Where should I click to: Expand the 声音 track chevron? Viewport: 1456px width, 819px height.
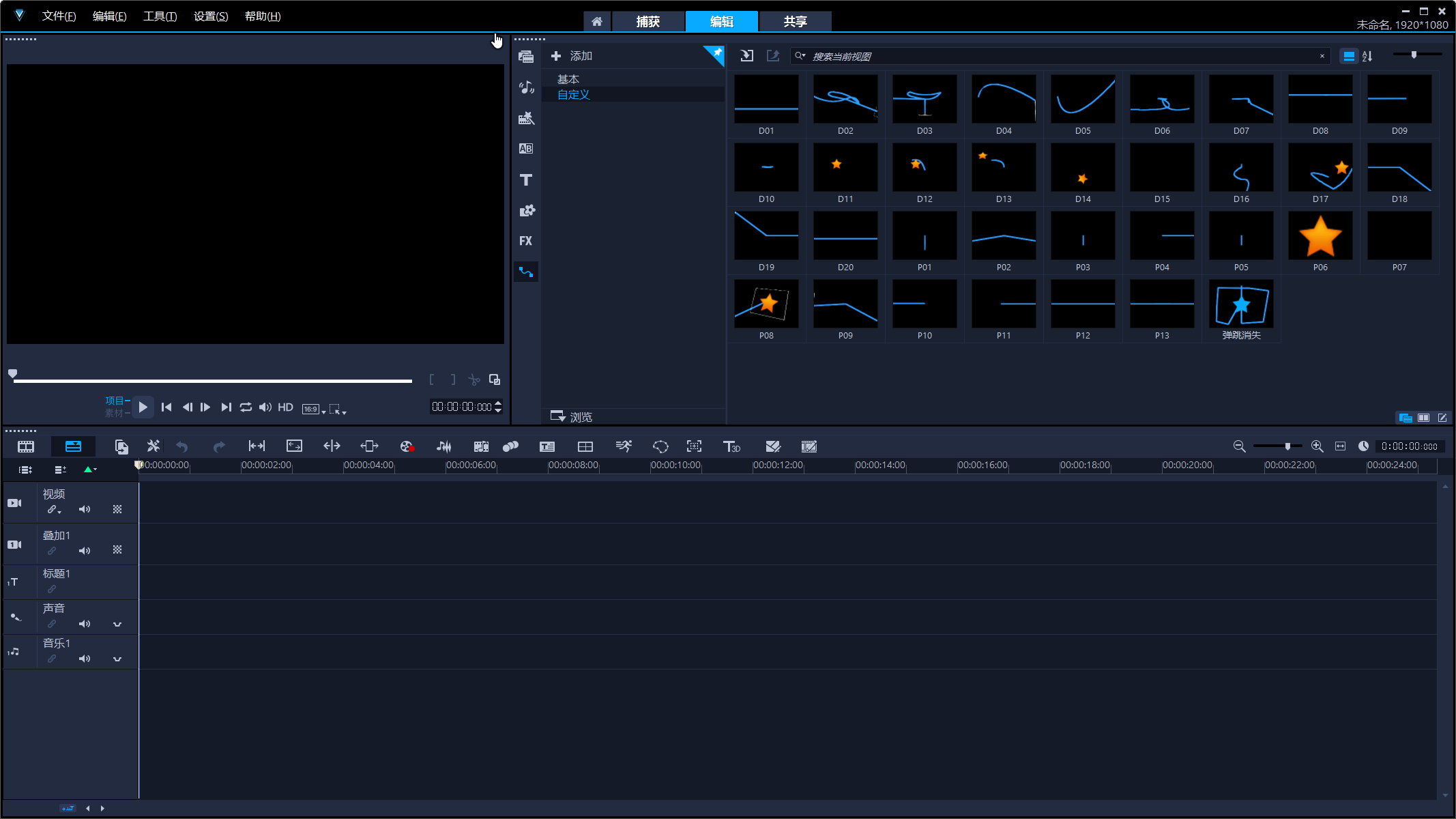tap(117, 624)
